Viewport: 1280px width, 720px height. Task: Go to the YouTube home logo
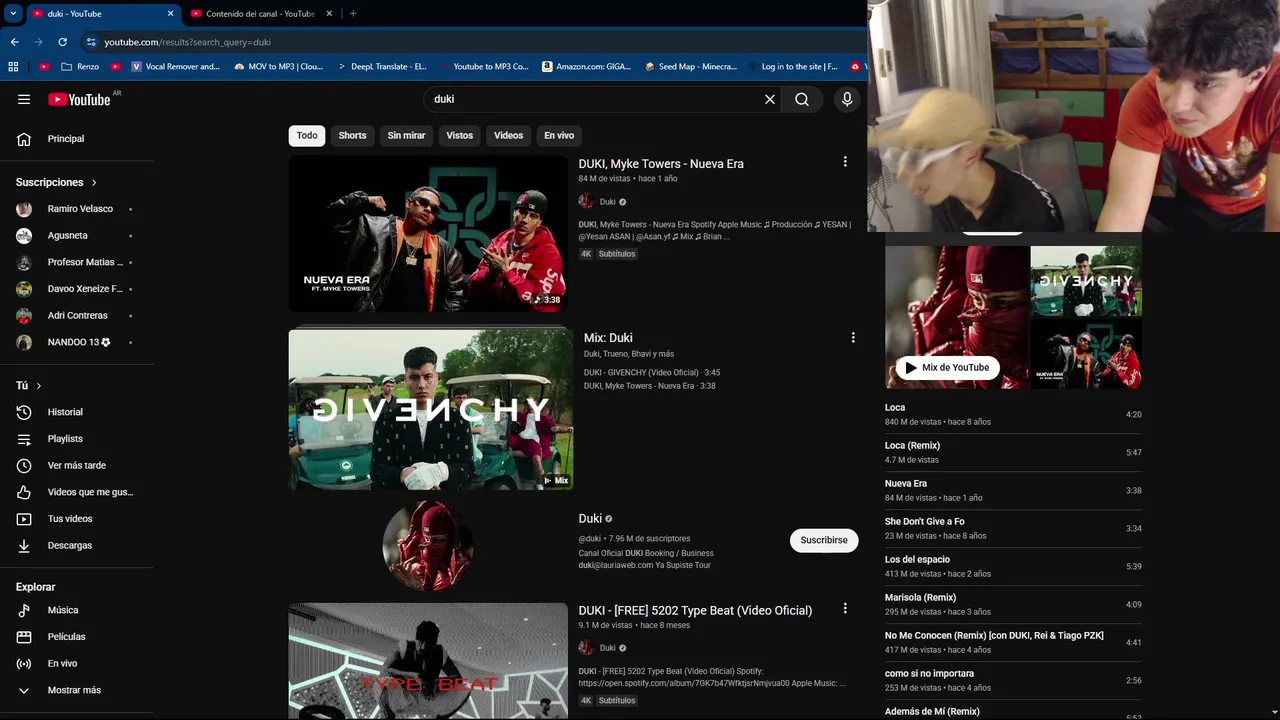[x=79, y=99]
